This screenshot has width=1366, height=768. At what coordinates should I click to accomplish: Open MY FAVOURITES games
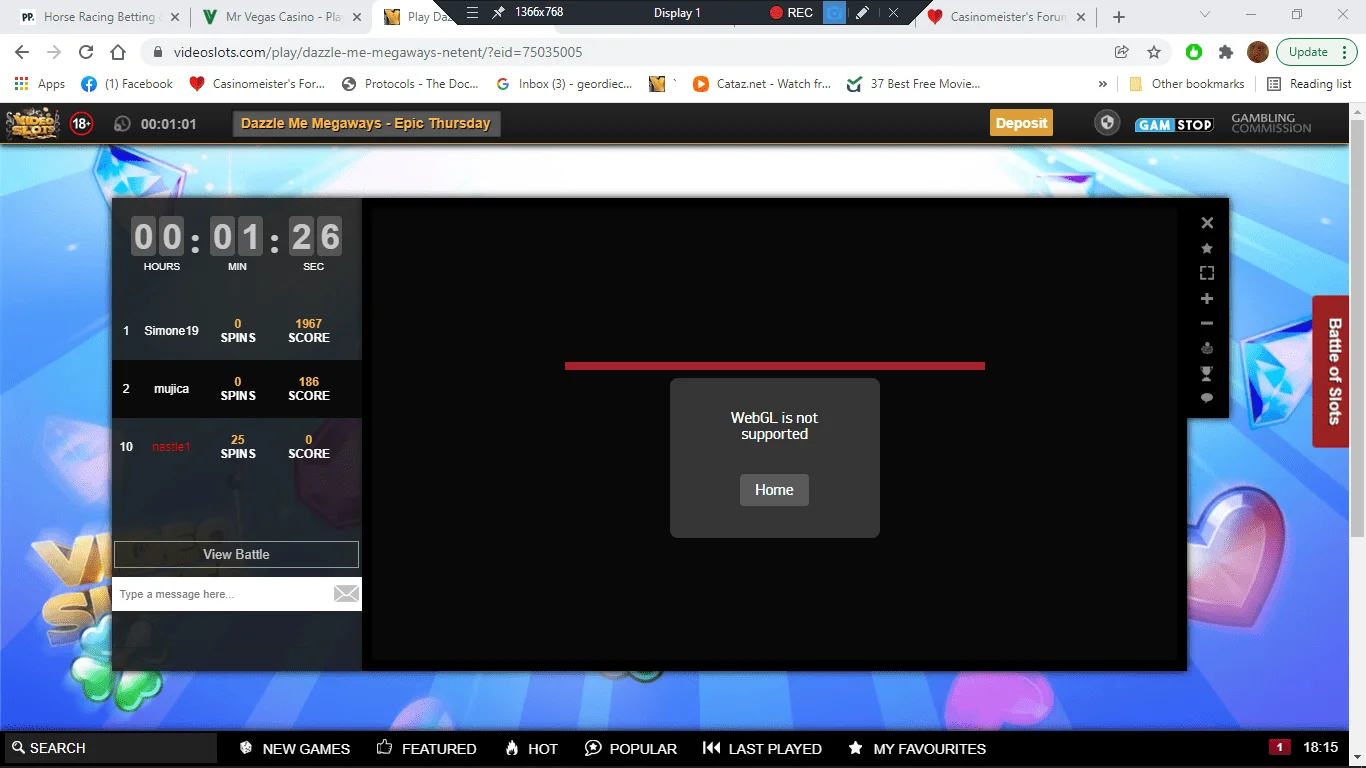coord(916,748)
